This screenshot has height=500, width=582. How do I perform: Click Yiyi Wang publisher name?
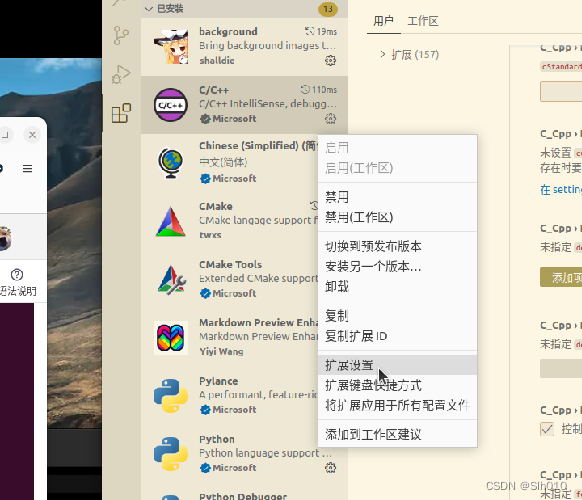(221, 352)
